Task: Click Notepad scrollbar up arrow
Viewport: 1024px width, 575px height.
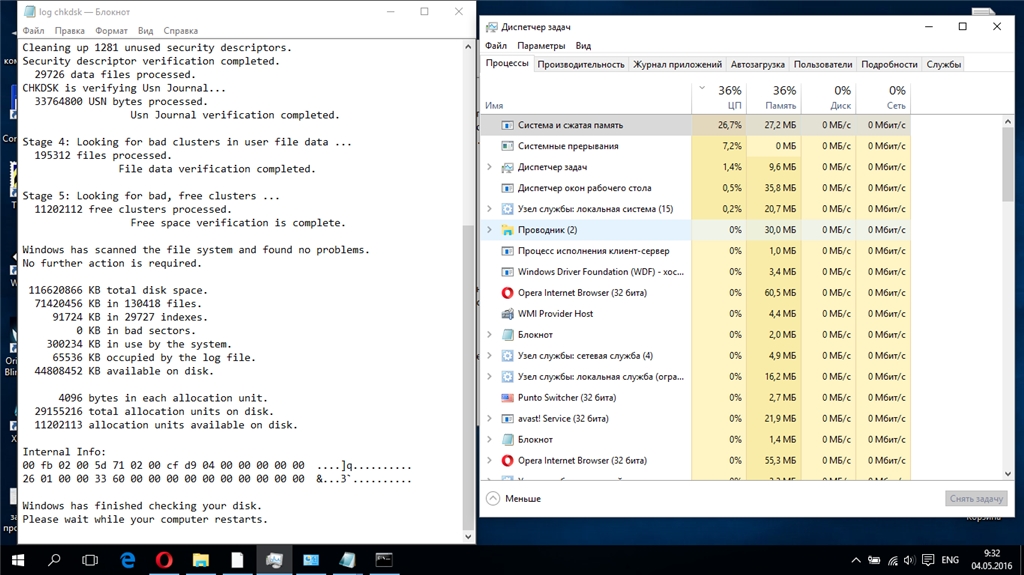Action: (x=468, y=47)
